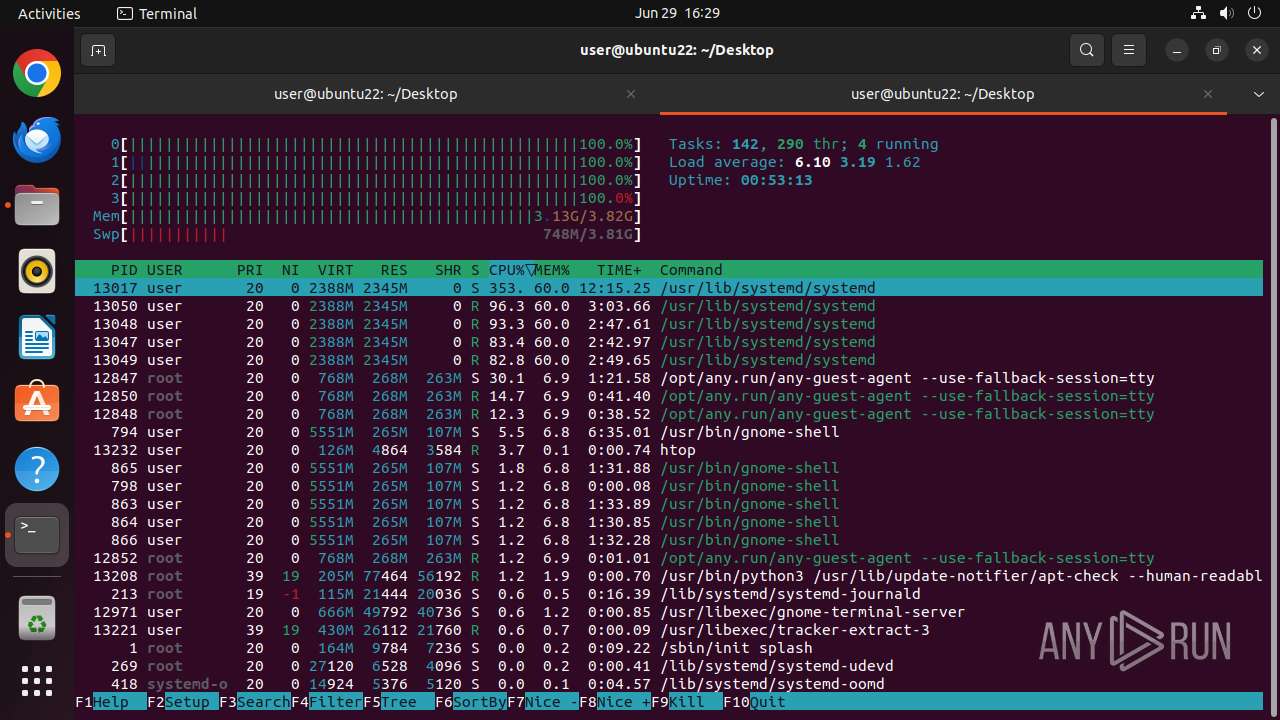Open the Terminal app menu in top bar

coord(157,14)
